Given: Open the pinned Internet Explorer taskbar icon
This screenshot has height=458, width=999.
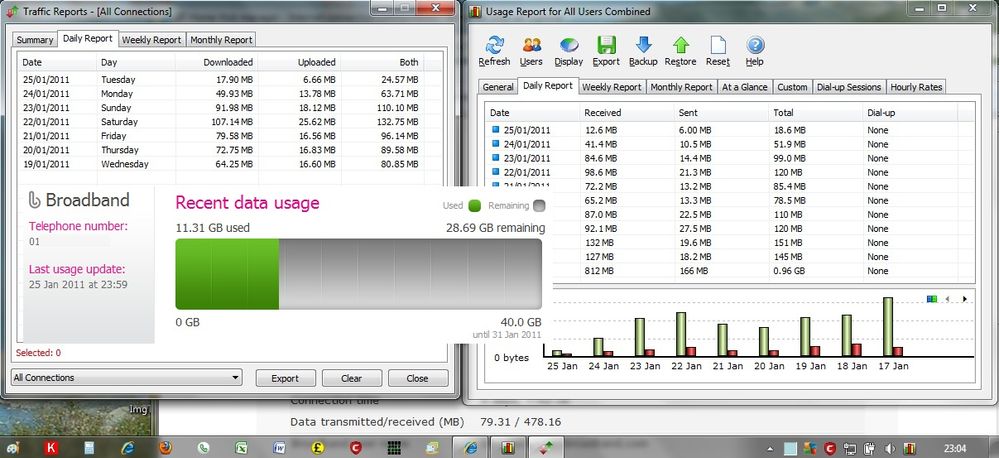Looking at the screenshot, I should tap(127, 447).
